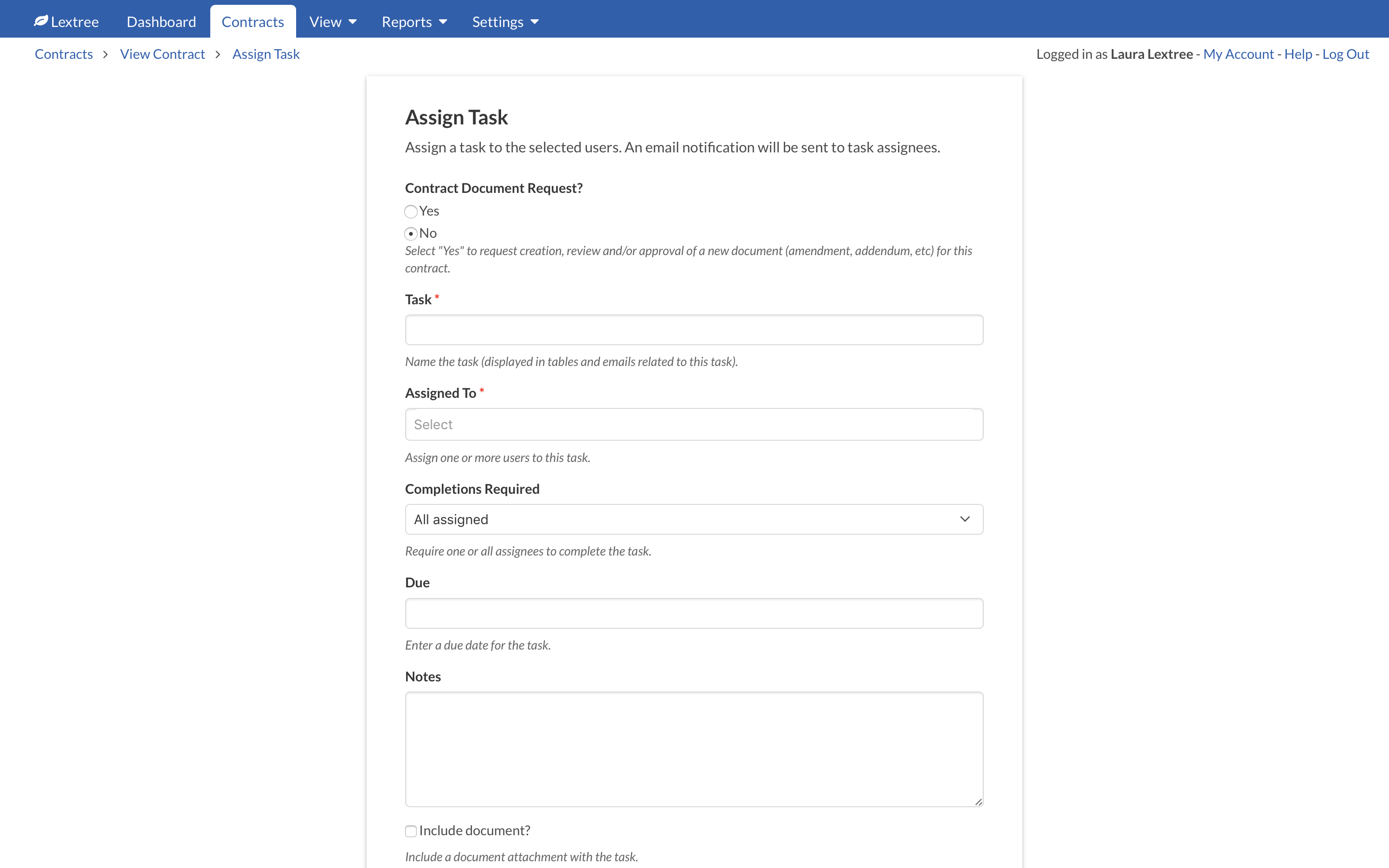The width and height of the screenshot is (1389, 868).
Task: Click the Notes textarea resize handle
Action: coord(978,801)
